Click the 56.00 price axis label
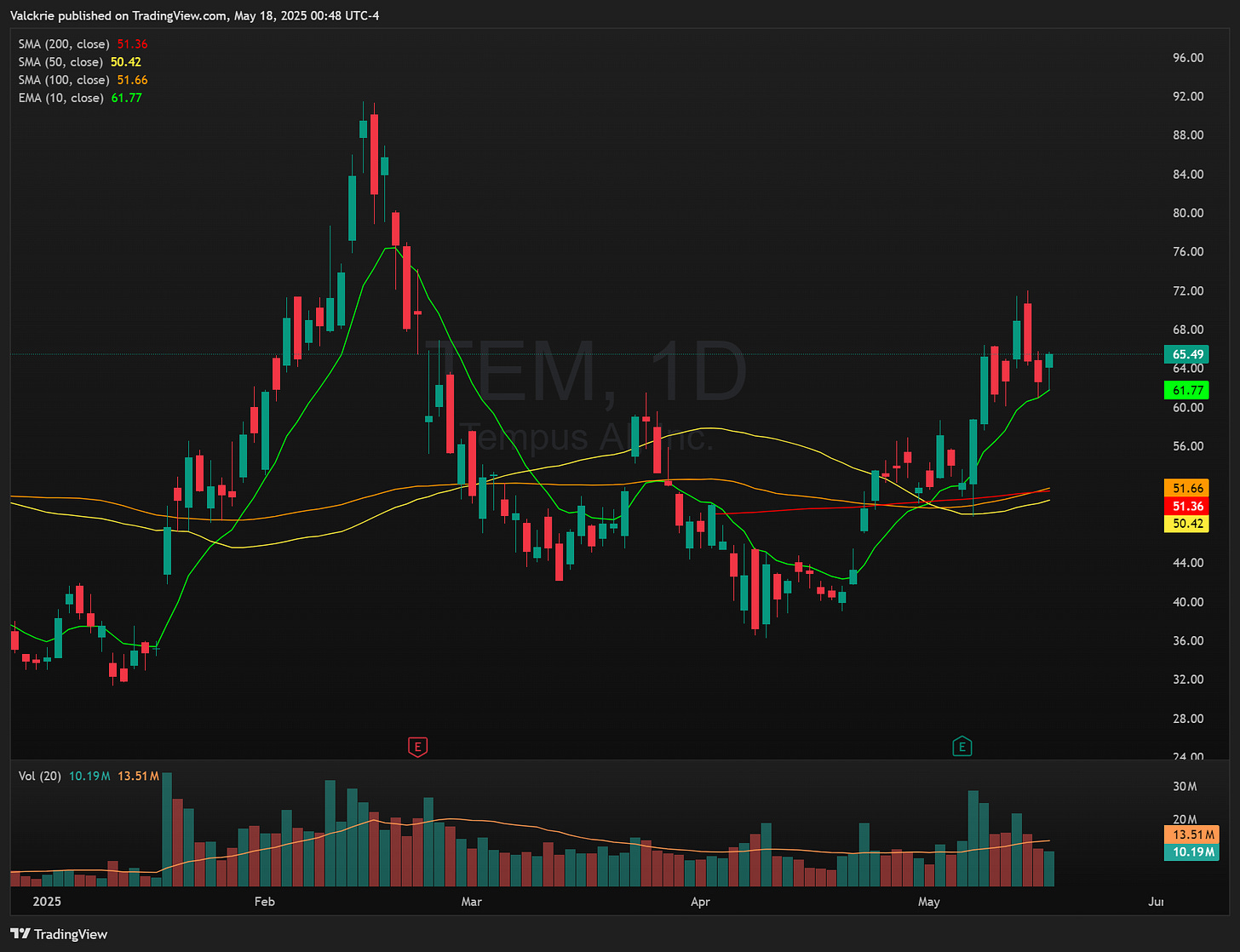This screenshot has width=1240, height=952. (1188, 446)
